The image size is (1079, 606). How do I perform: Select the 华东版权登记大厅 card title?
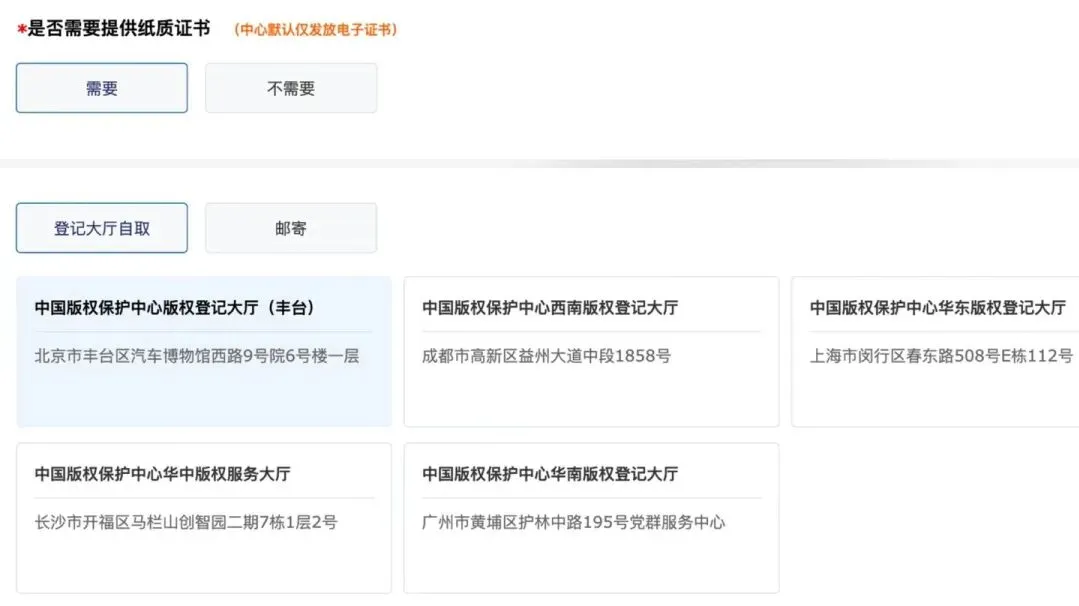937,308
